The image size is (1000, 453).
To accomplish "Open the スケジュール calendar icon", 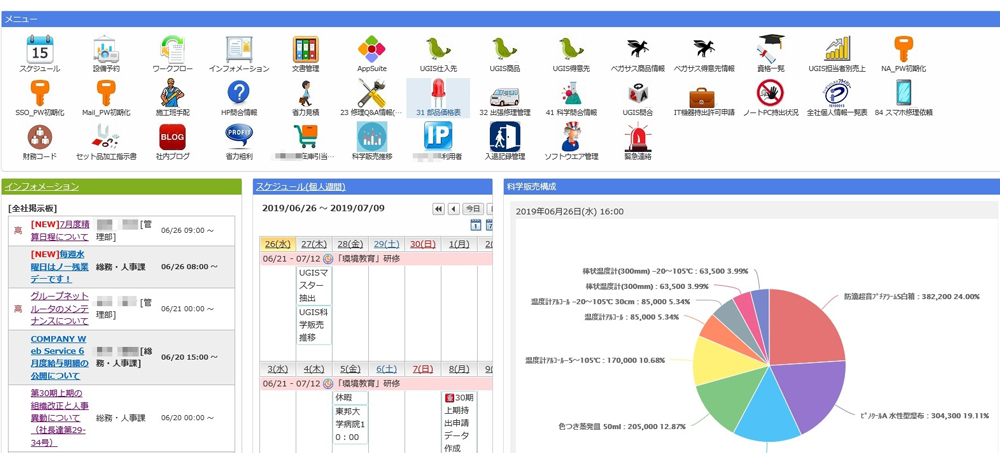I will tap(39, 49).
